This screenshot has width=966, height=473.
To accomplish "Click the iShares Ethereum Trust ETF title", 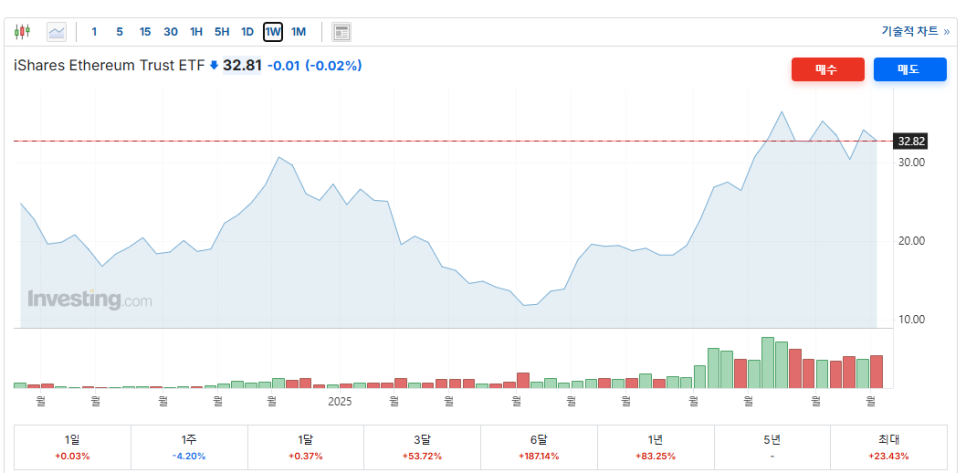I will (109, 65).
